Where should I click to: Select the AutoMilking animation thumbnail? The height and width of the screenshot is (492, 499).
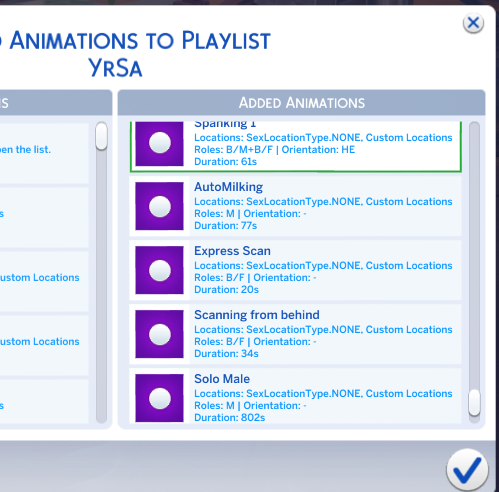[159, 206]
